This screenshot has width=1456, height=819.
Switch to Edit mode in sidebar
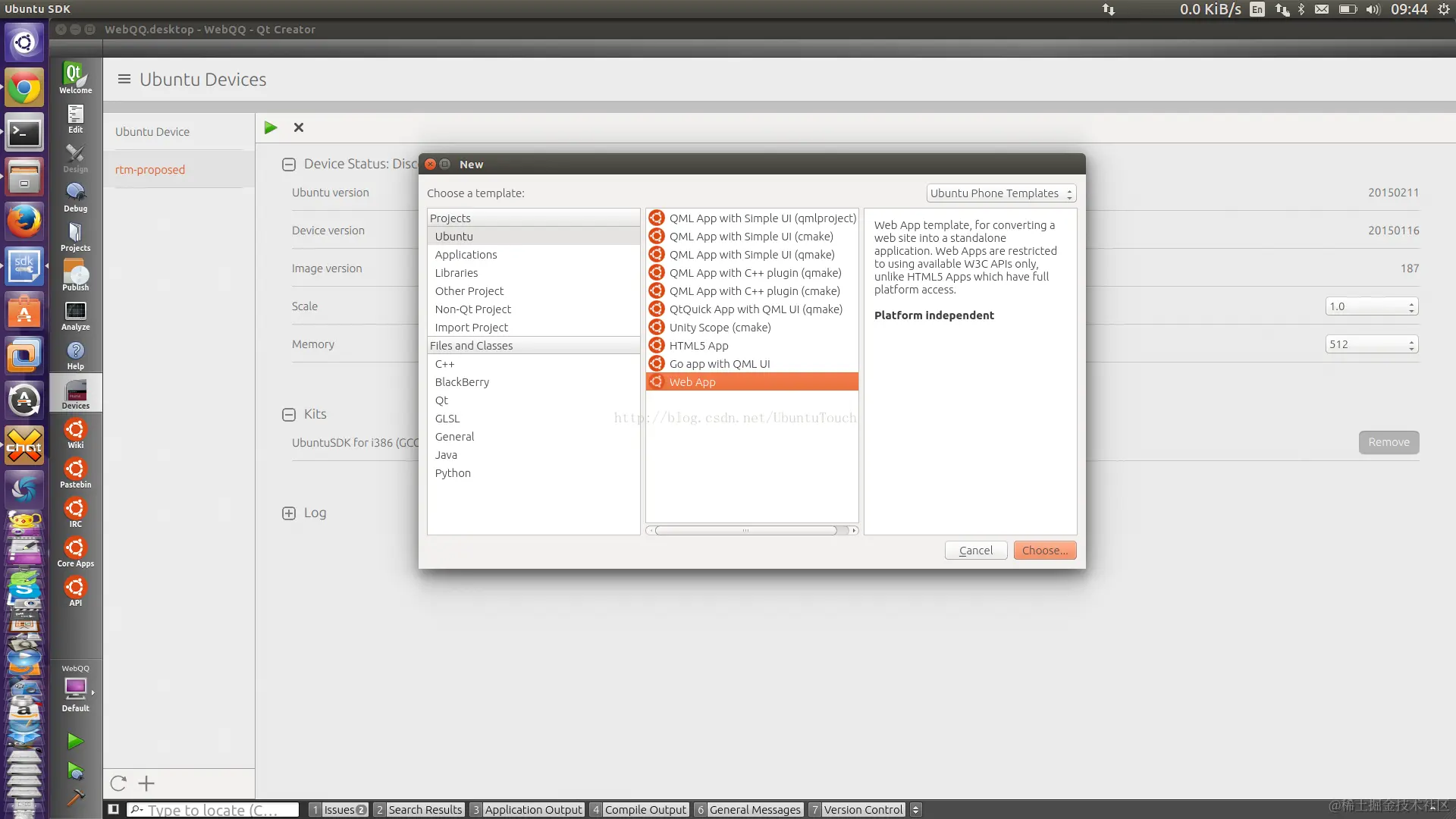(x=75, y=118)
